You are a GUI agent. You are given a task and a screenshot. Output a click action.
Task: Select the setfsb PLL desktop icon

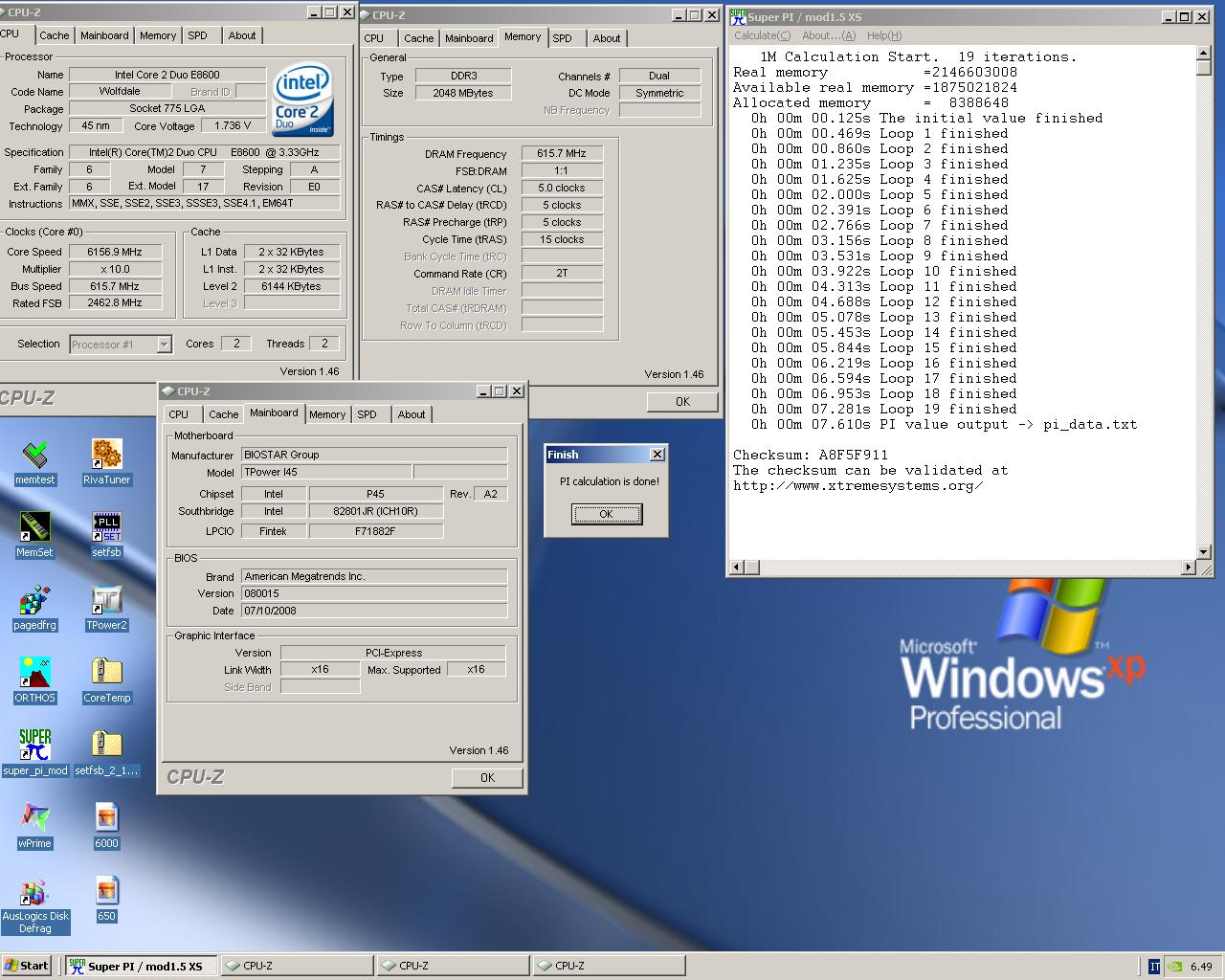click(107, 535)
